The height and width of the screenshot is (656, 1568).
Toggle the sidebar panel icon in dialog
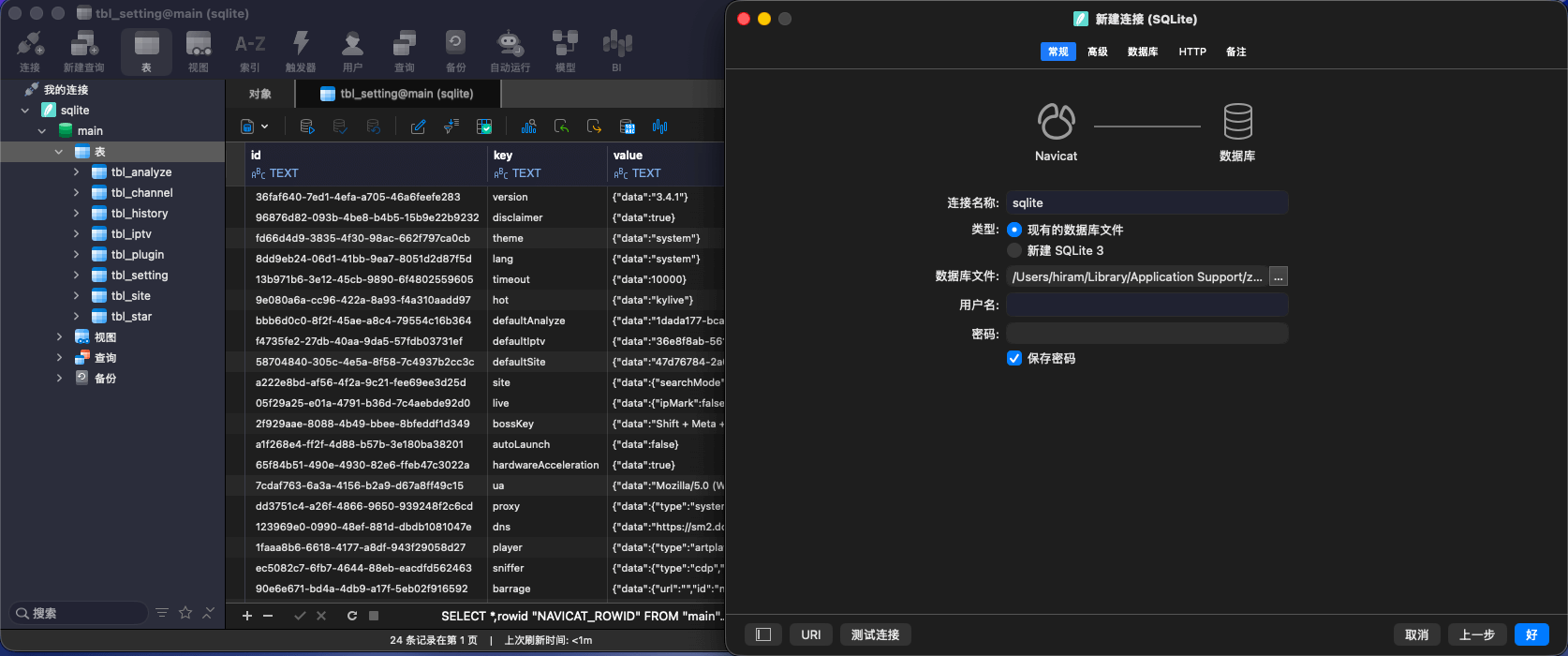pos(763,634)
